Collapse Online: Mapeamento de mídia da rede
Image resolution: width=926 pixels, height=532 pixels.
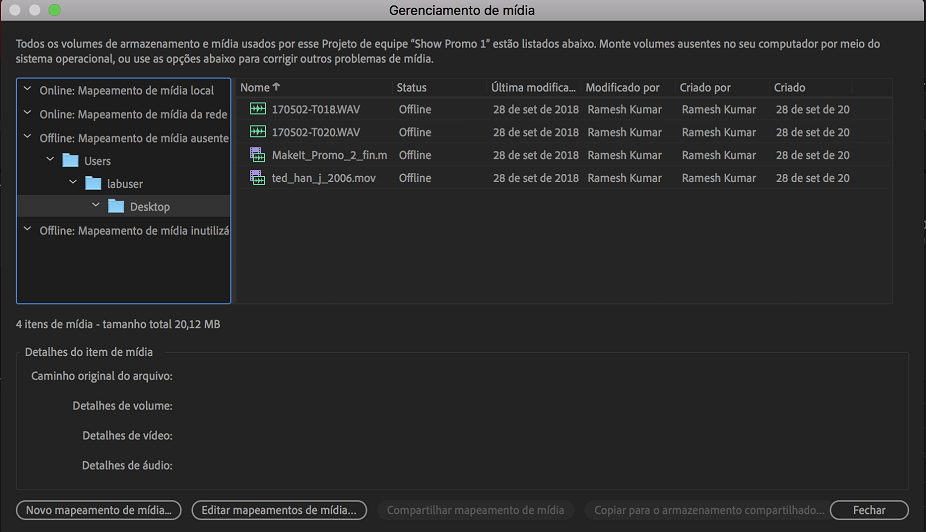tap(27, 113)
